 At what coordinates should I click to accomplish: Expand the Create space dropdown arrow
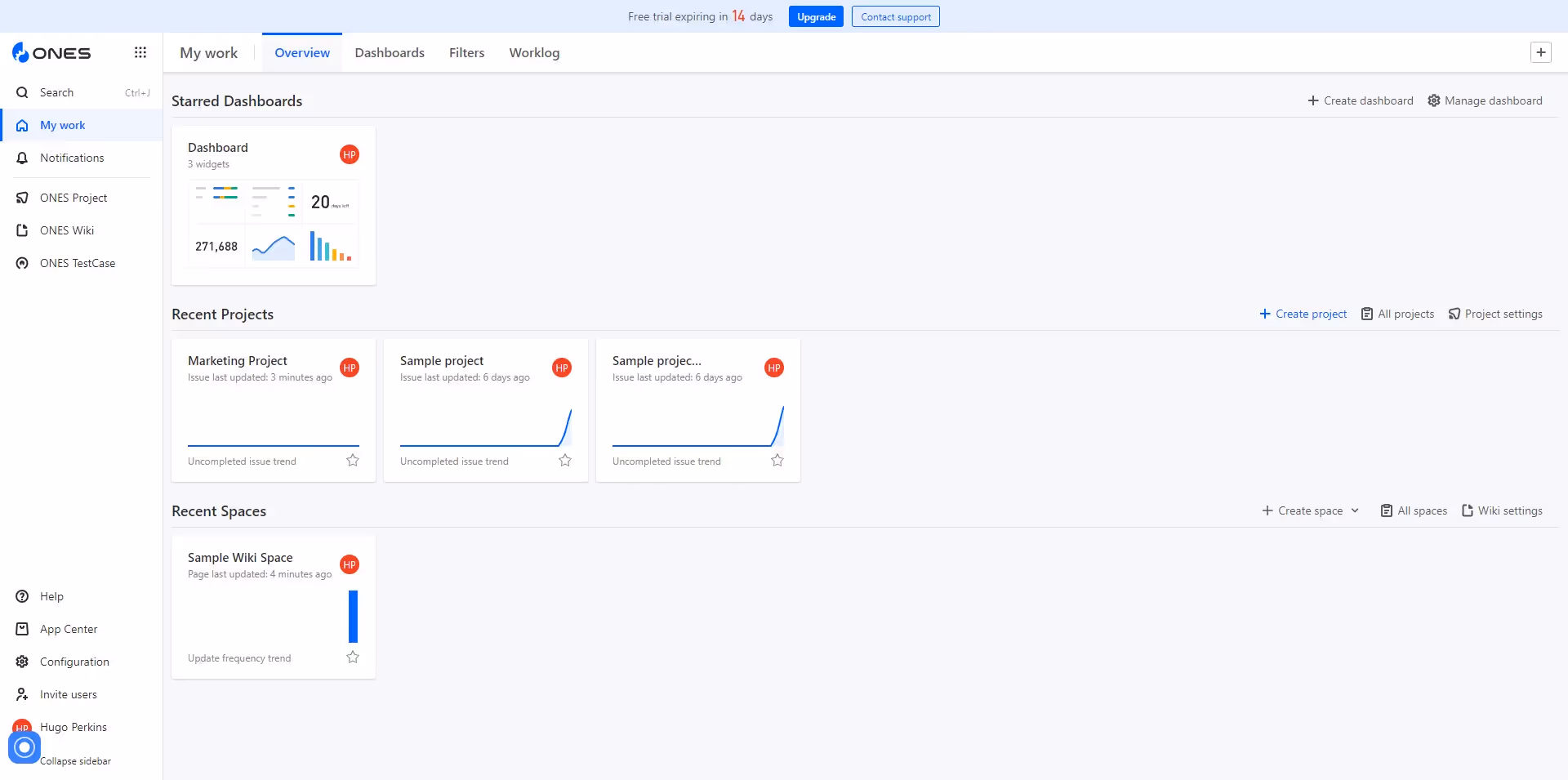[x=1355, y=510]
